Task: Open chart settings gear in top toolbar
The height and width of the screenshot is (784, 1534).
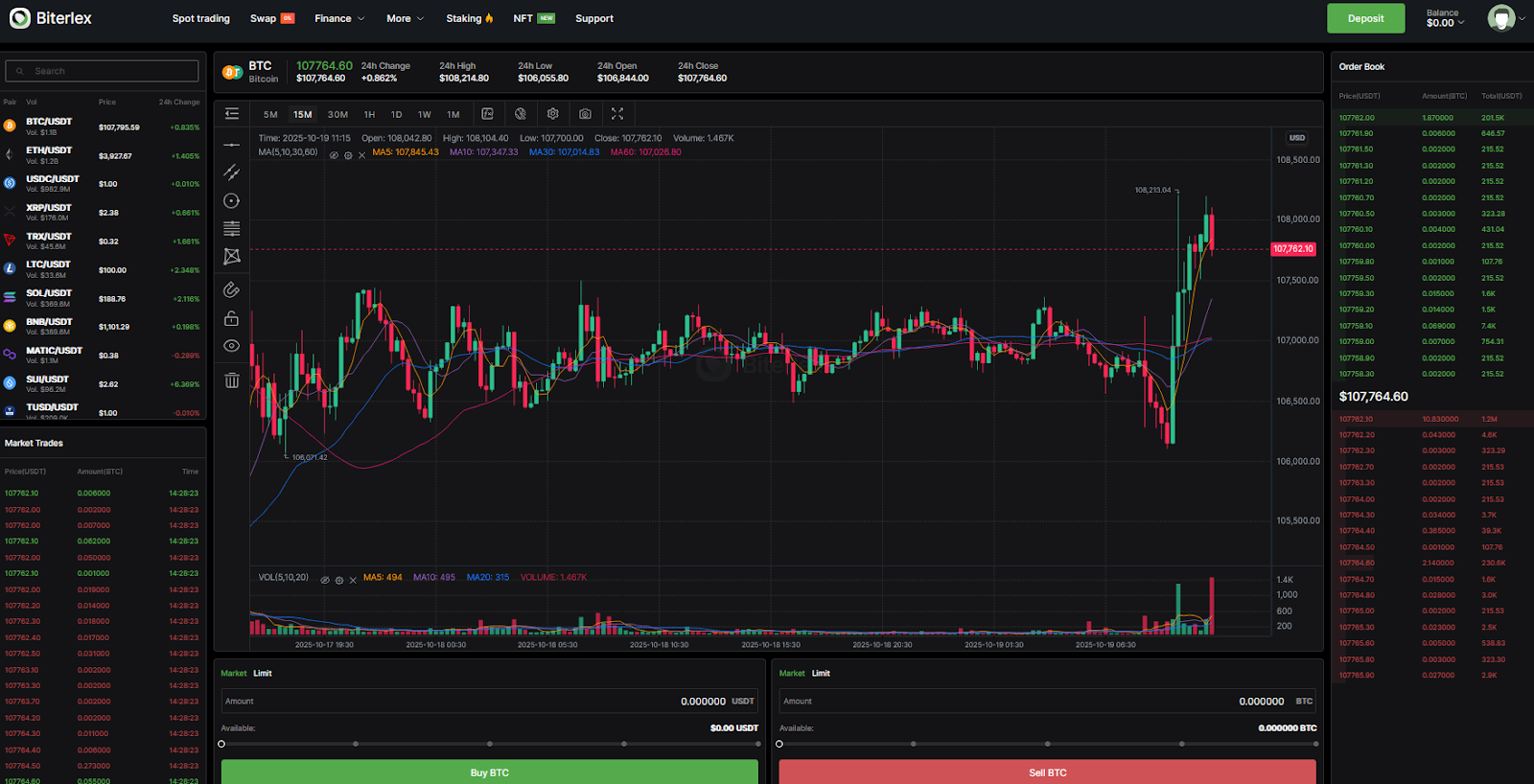Action: coord(553,114)
